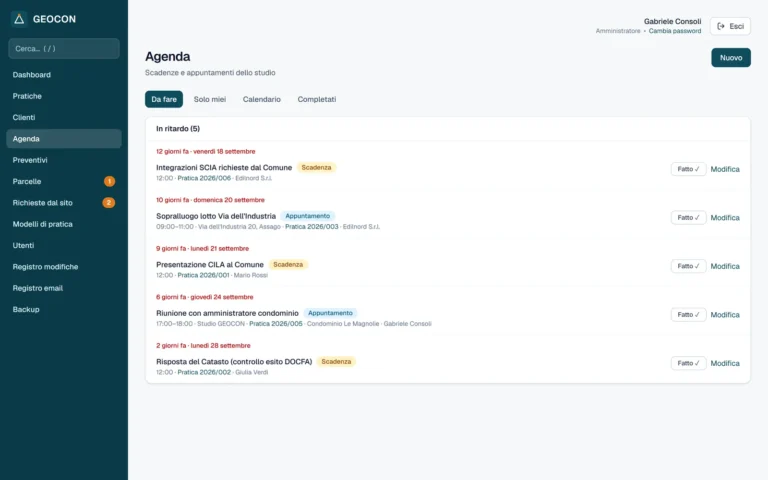This screenshot has width=768, height=480.
Task: Click the Agenda page heading
Action: point(168,57)
